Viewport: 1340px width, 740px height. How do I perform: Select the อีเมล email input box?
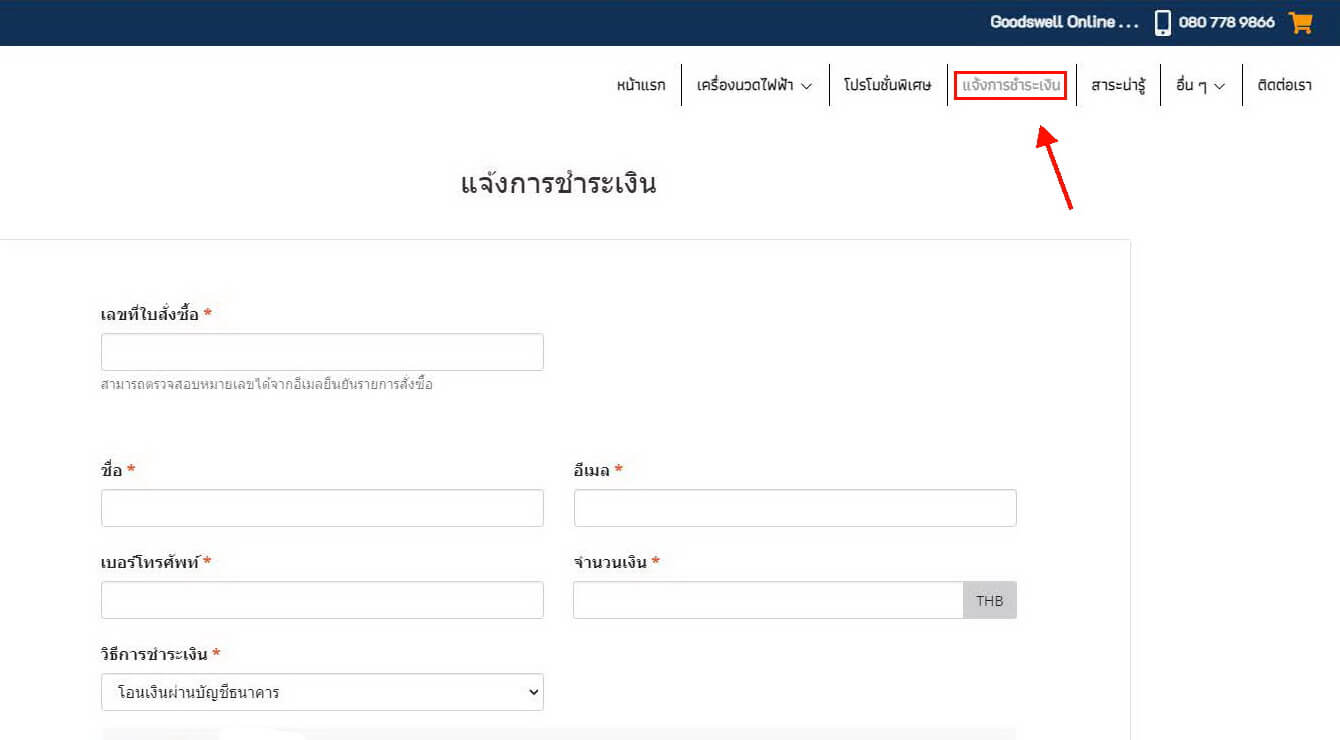coord(795,508)
